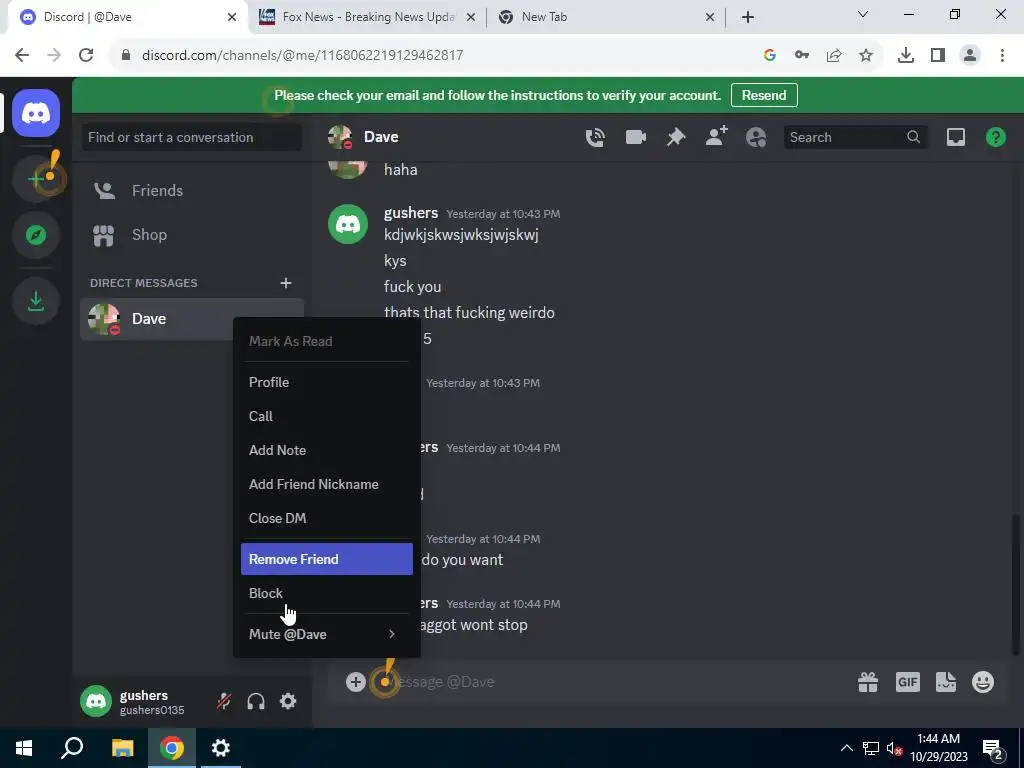Choose Profile from context menu
1024x768 pixels.
coord(327,382)
